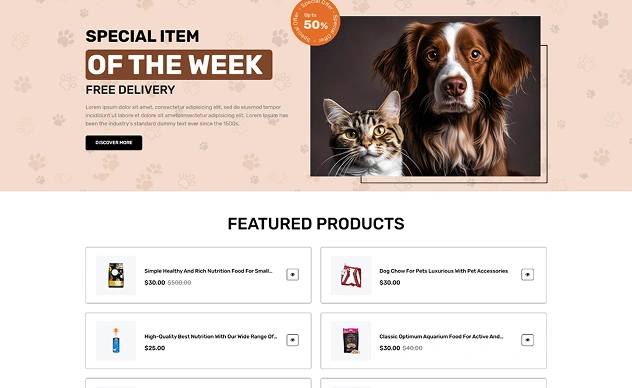Image resolution: width=632 pixels, height=388 pixels.
Task: Open Classic Optimum Aquarium Food product link
Action: click(x=441, y=336)
